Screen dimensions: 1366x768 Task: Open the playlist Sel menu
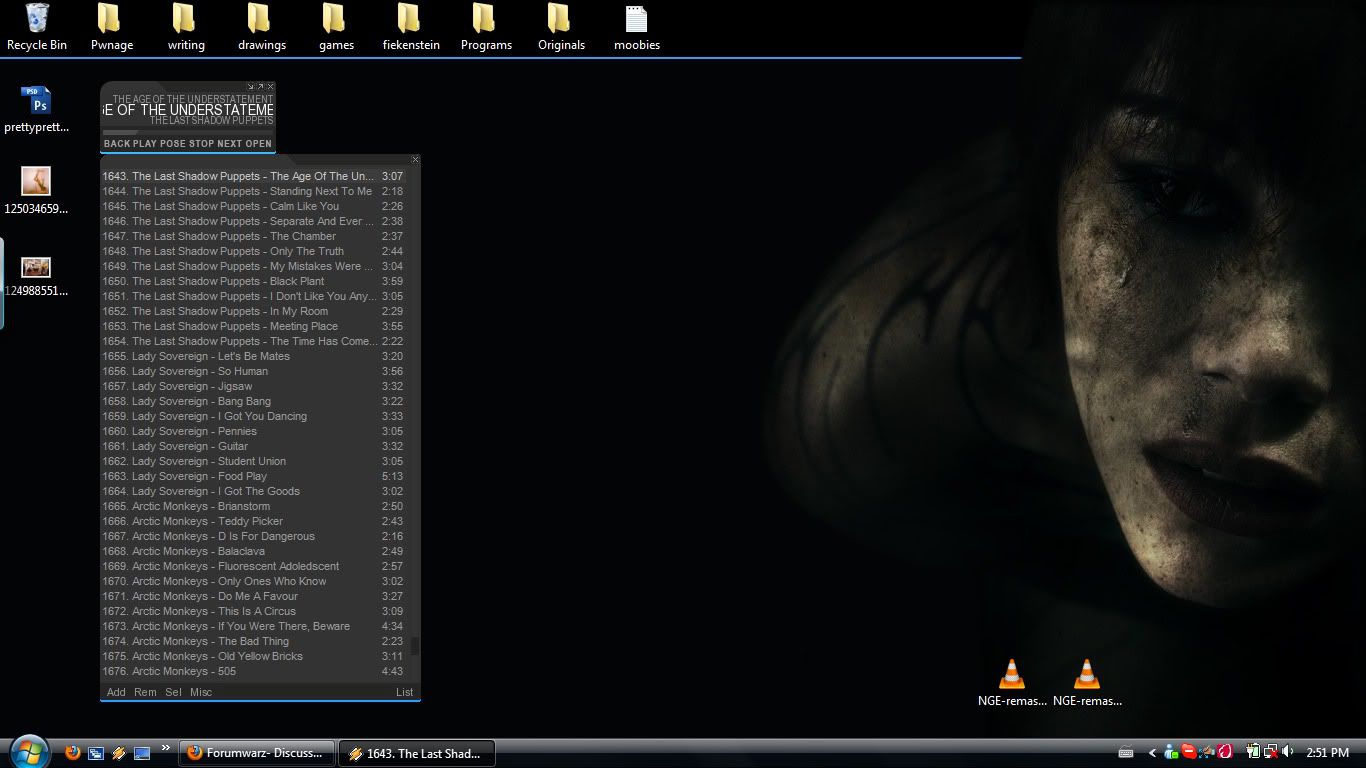173,692
